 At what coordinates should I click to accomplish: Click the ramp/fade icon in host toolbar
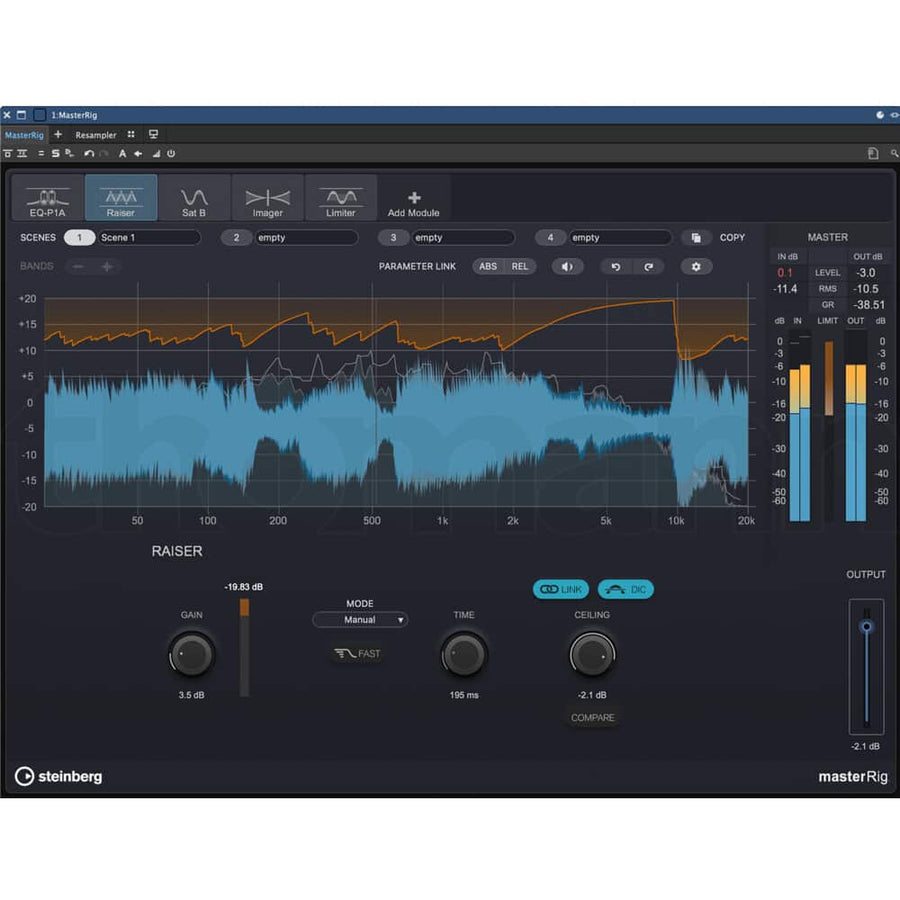156,153
